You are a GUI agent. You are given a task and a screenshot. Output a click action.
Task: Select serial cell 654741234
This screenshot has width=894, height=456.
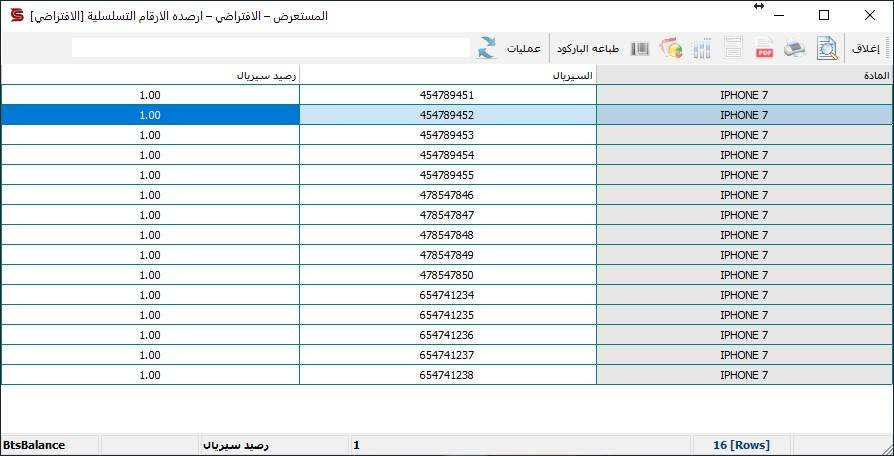[448, 295]
